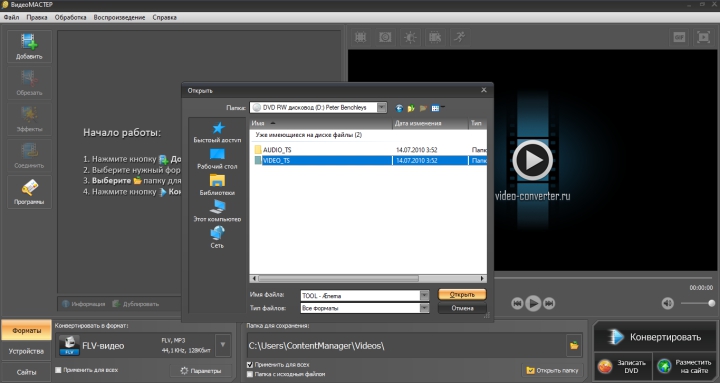Click the volume slider handle
This screenshot has width=720, height=383.
click(711, 303)
